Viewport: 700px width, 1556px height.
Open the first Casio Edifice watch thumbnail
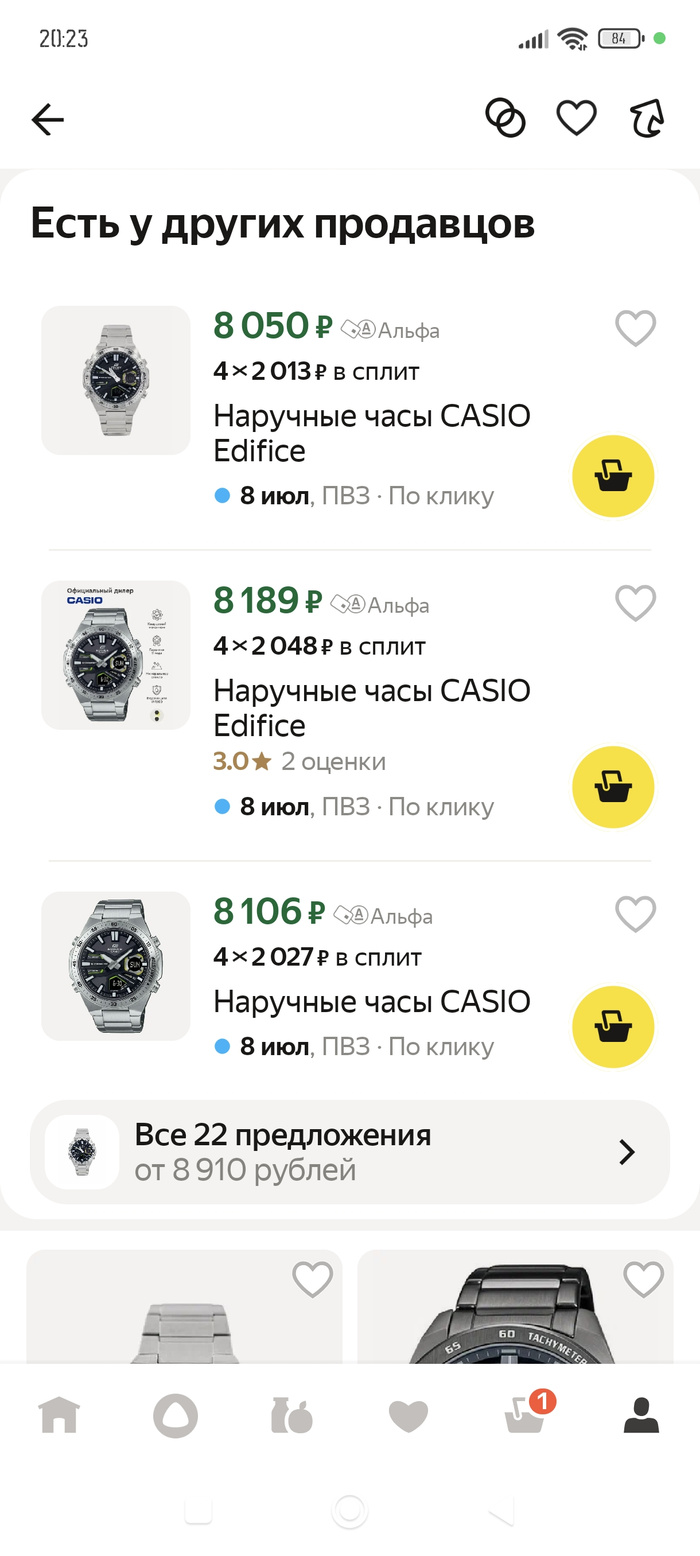point(116,380)
